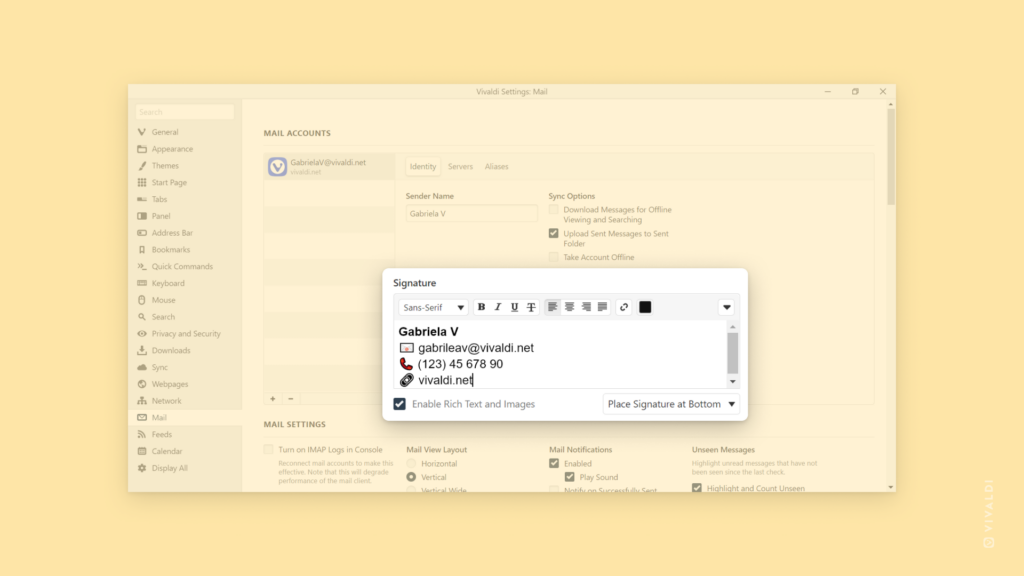Edit the Sender Name field
This screenshot has height=576, width=1024.
pos(471,214)
